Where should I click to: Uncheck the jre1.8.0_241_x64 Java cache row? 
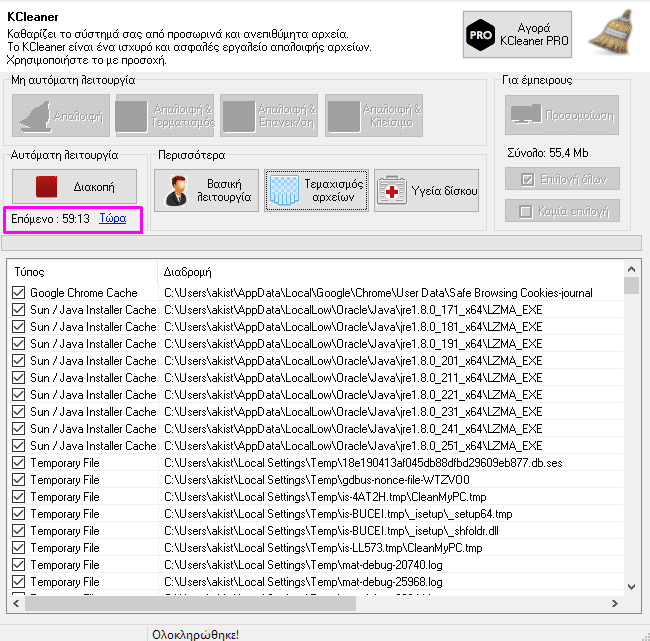pyautogui.click(x=18, y=429)
